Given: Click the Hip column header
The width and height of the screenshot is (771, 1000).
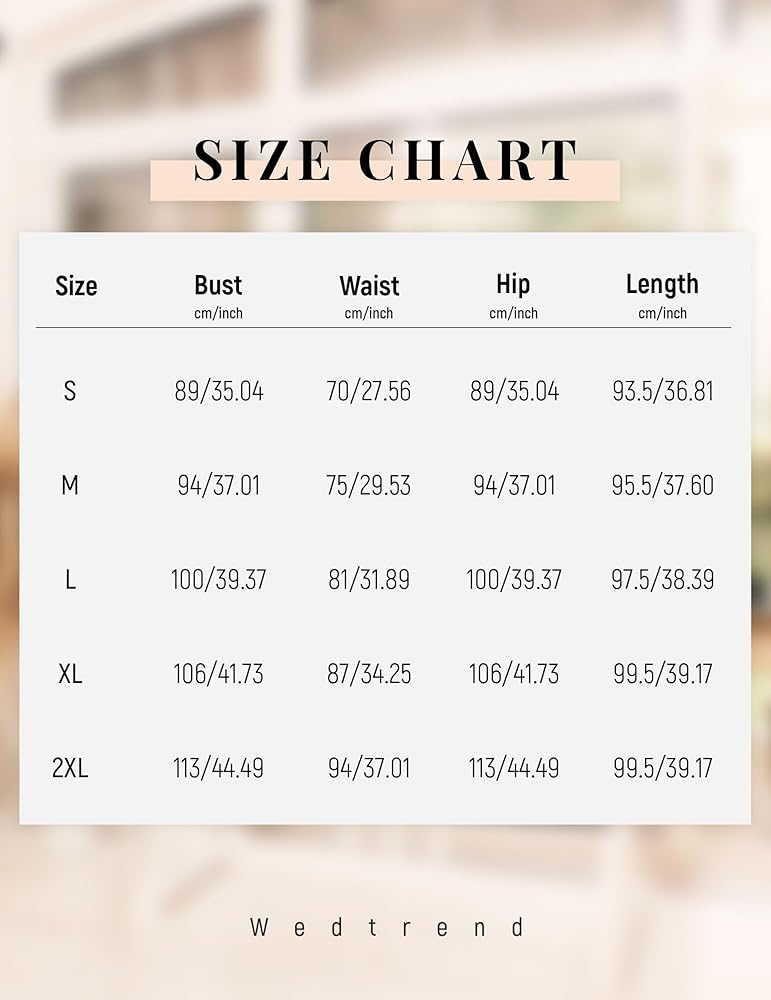Looking at the screenshot, I should click(513, 285).
